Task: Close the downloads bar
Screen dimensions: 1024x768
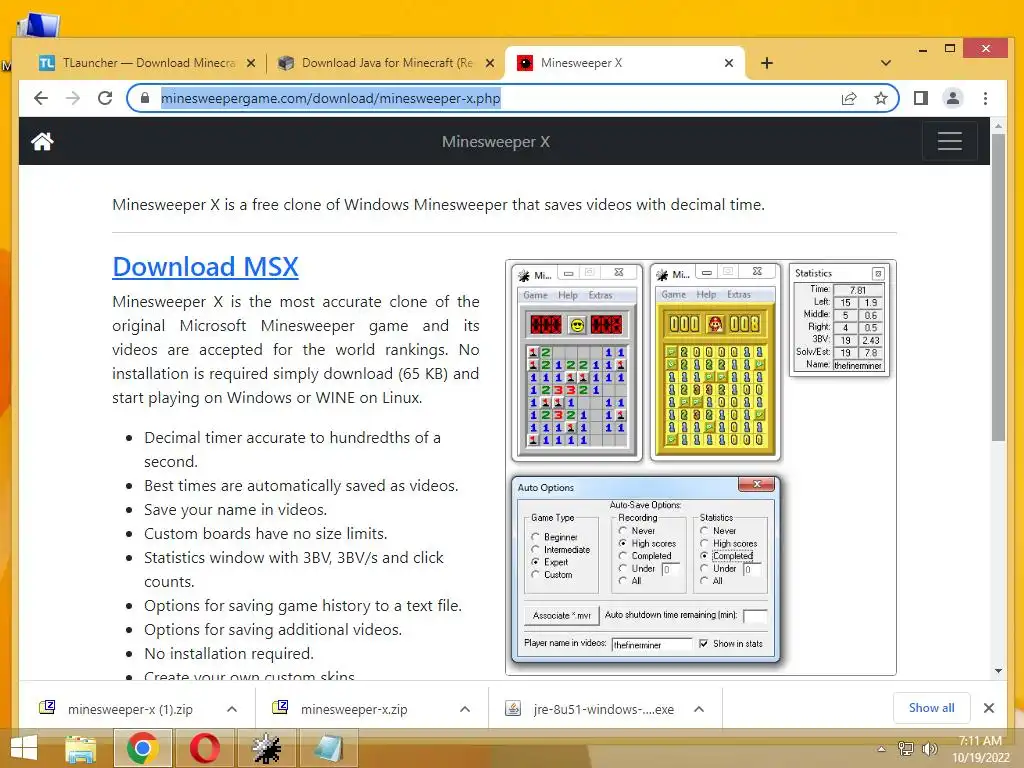Action: pyautogui.click(x=989, y=708)
